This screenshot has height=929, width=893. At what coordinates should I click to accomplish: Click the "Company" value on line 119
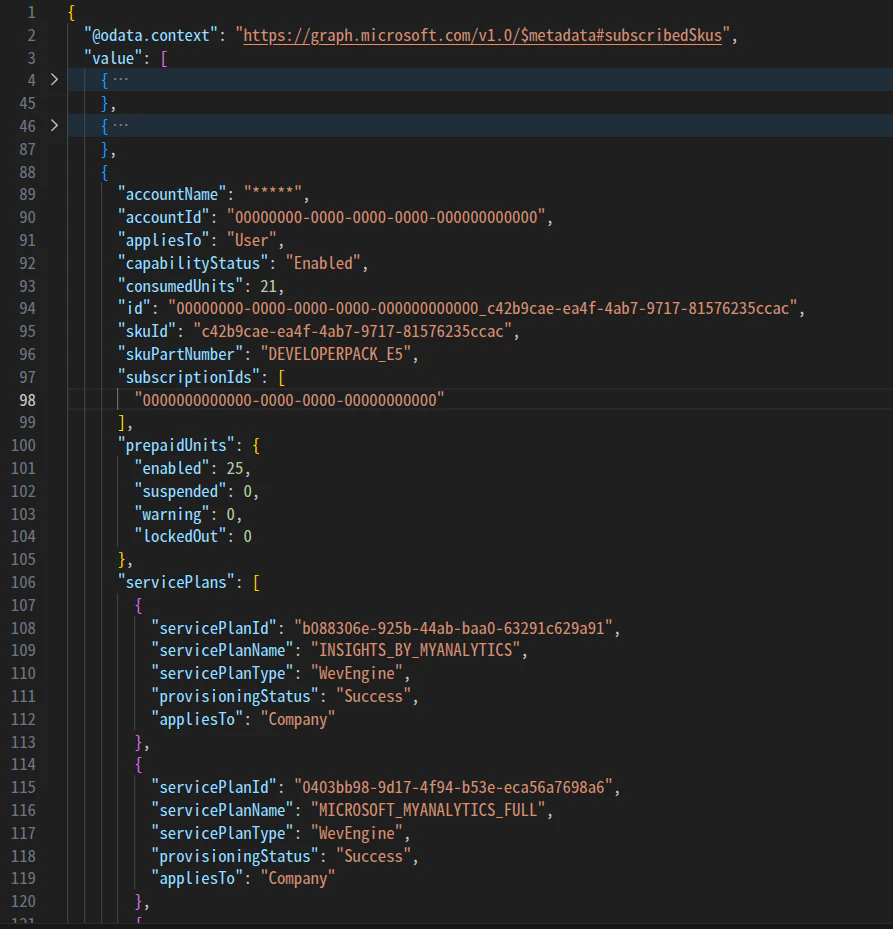click(298, 879)
